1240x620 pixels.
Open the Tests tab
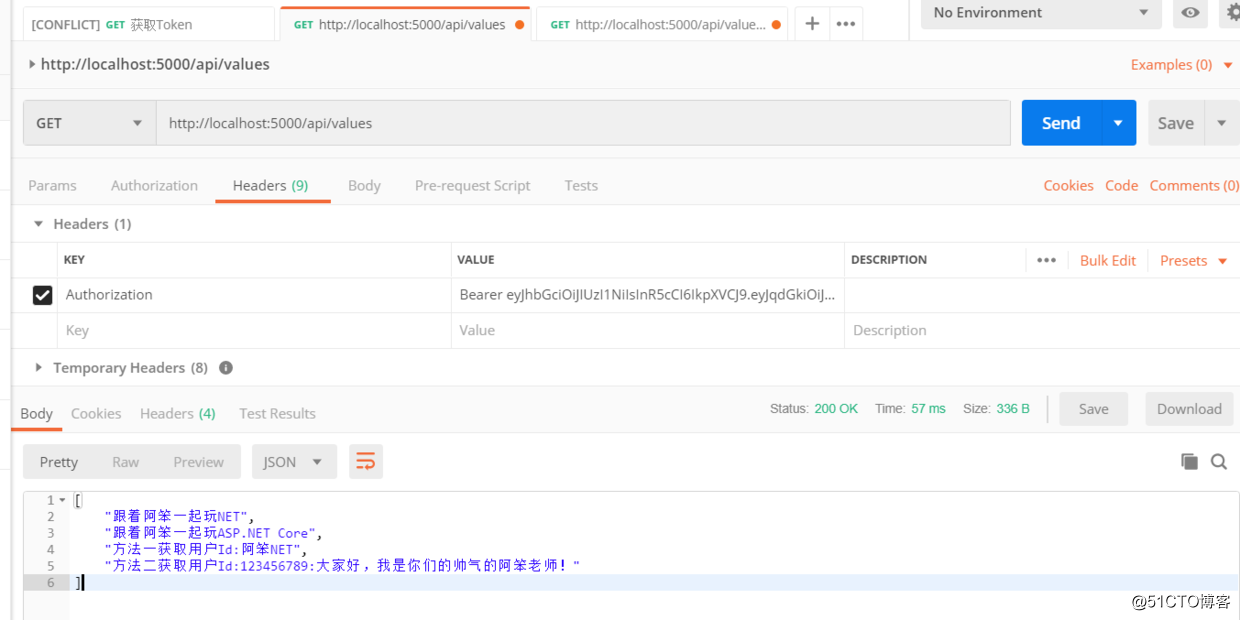click(x=581, y=185)
